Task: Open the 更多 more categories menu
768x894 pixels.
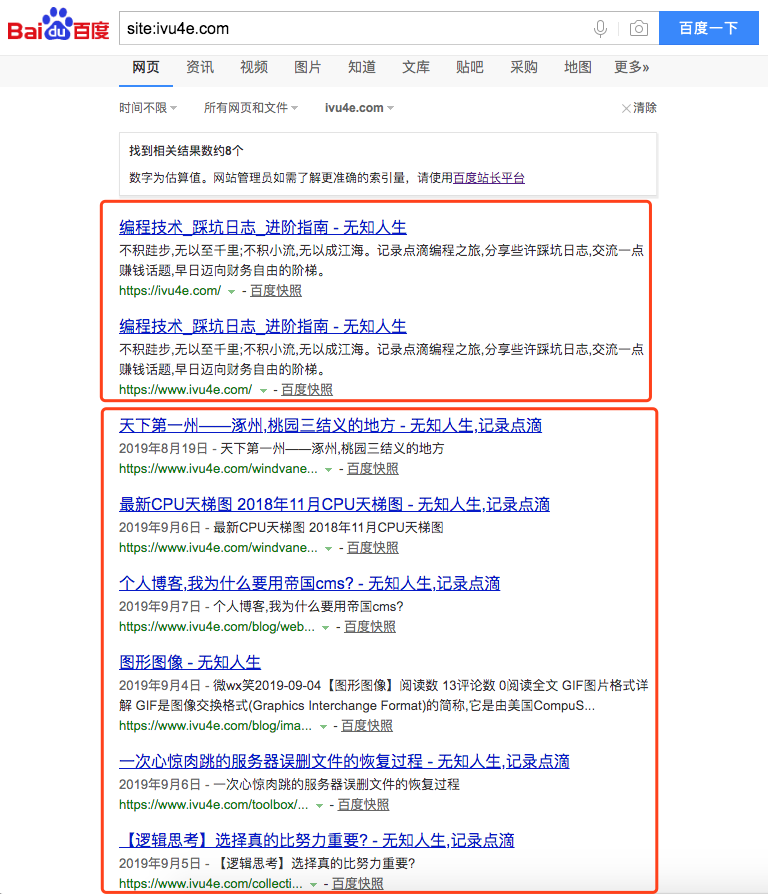Action: pos(631,67)
